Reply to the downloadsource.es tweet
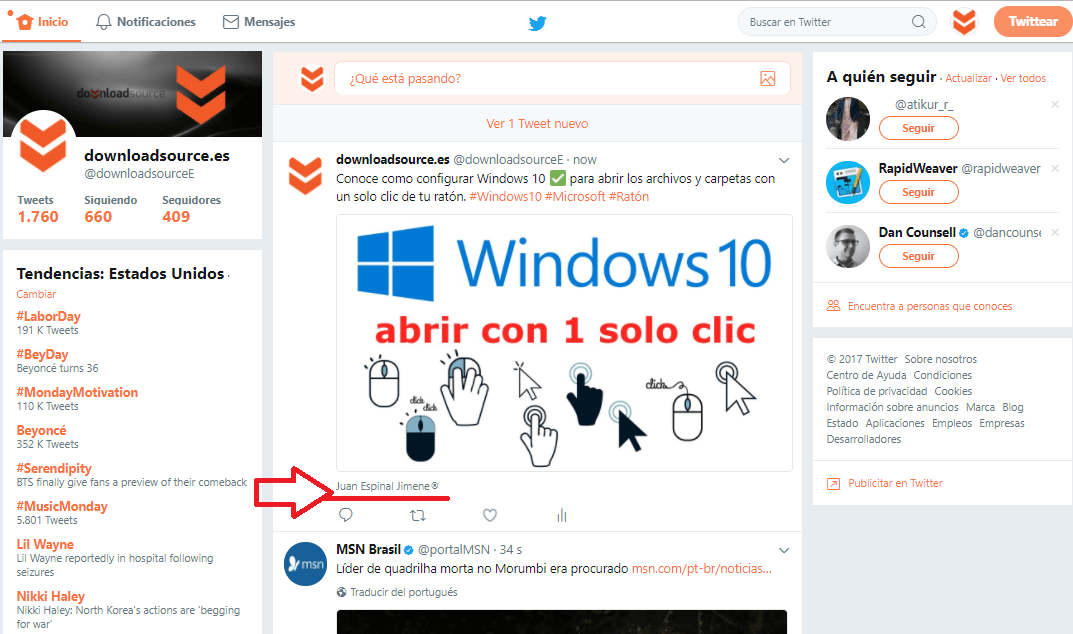Viewport: 1073px width, 634px height. pyautogui.click(x=346, y=515)
